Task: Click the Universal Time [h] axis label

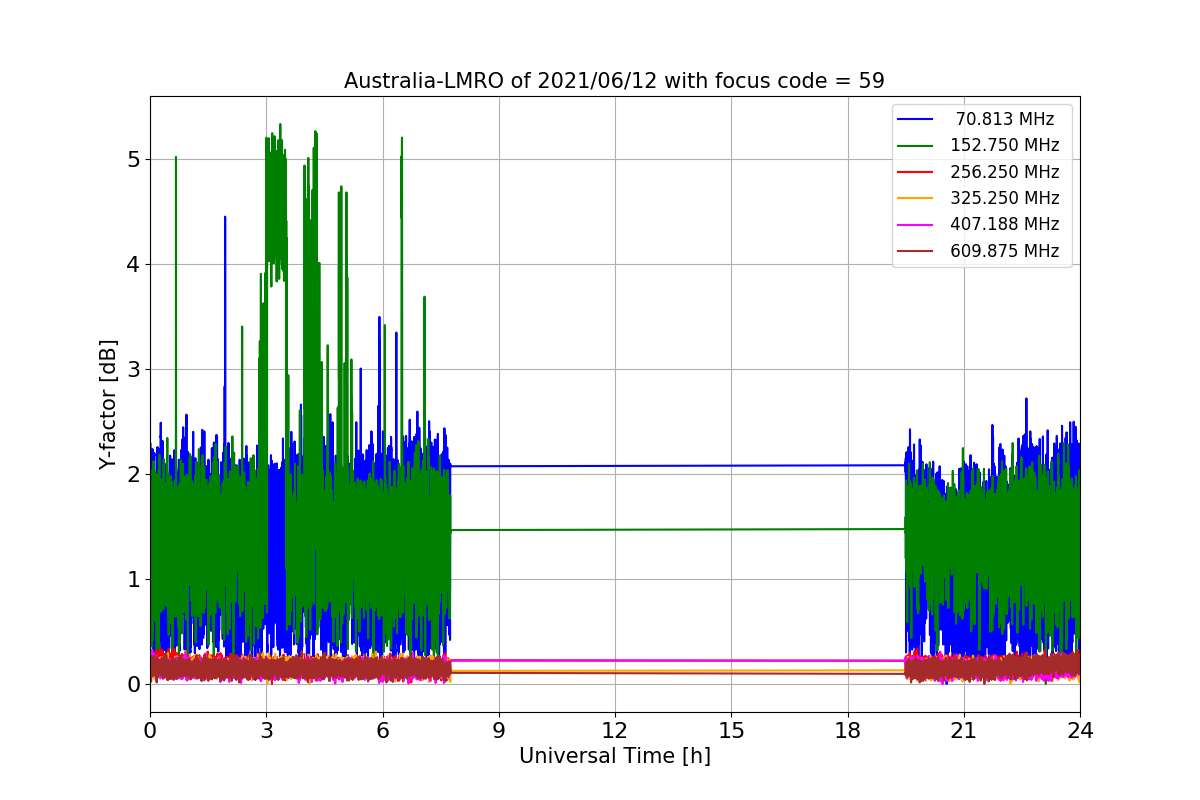Action: (x=614, y=757)
